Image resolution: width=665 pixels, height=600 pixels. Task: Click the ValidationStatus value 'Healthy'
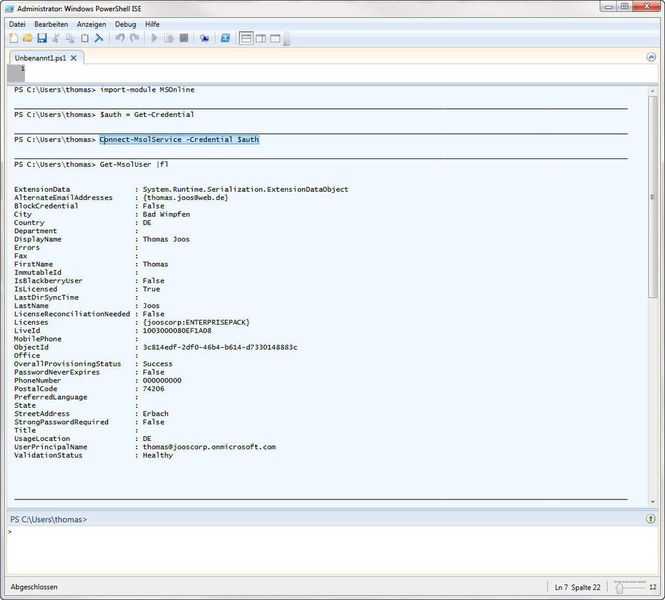pyautogui.click(x=158, y=455)
